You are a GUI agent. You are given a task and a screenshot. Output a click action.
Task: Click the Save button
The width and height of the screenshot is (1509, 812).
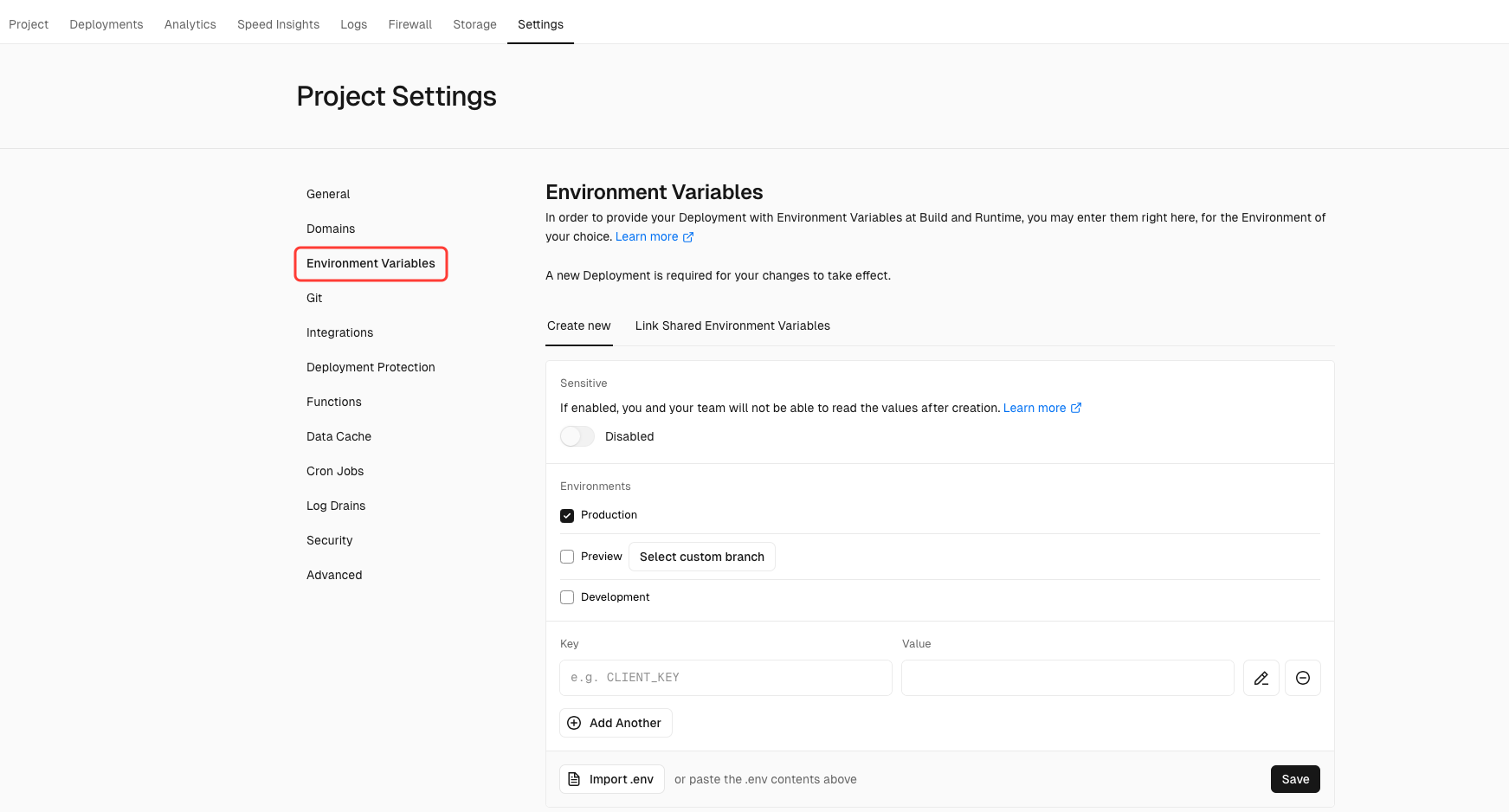tap(1294, 779)
